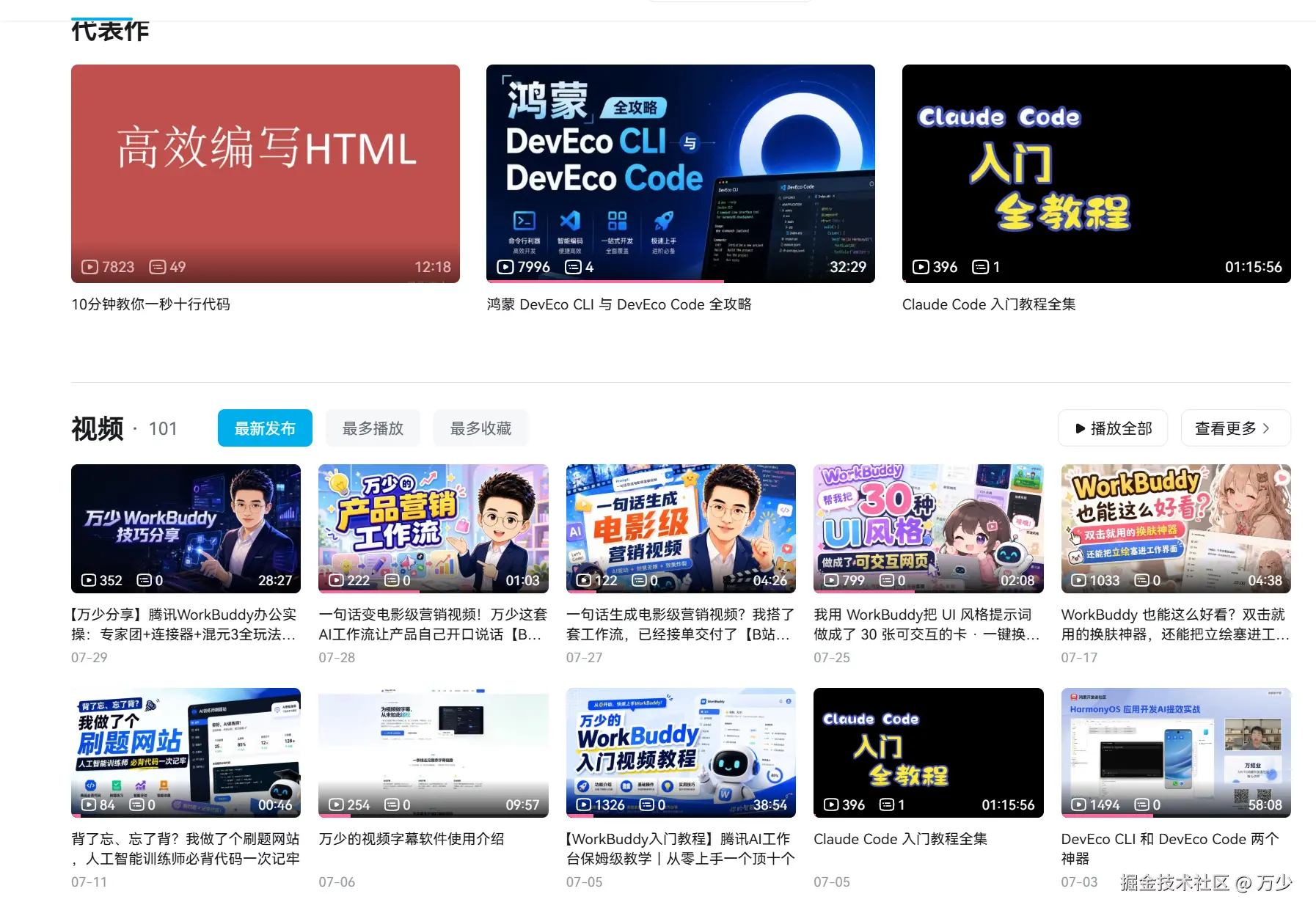Viewport: 1316px width, 916px height.
Task: Click the play-count icon beside 122
Action: [584, 580]
